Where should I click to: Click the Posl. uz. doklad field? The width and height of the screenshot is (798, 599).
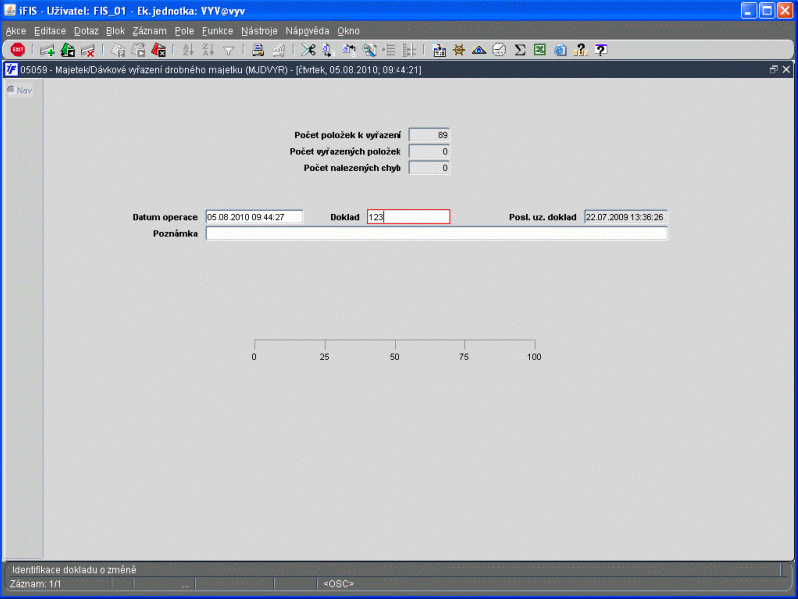coord(625,217)
